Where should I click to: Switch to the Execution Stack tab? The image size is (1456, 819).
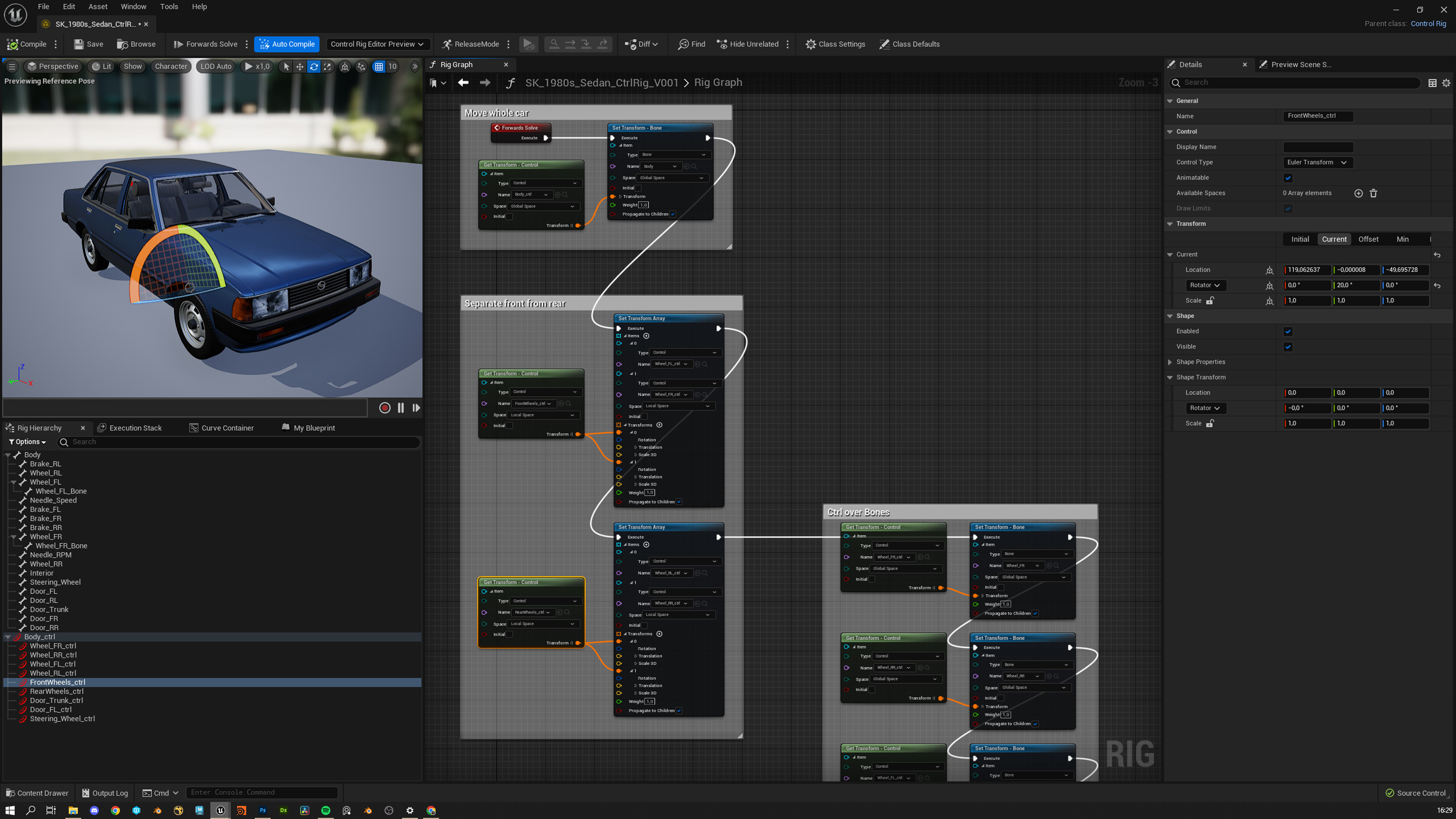[x=135, y=428]
